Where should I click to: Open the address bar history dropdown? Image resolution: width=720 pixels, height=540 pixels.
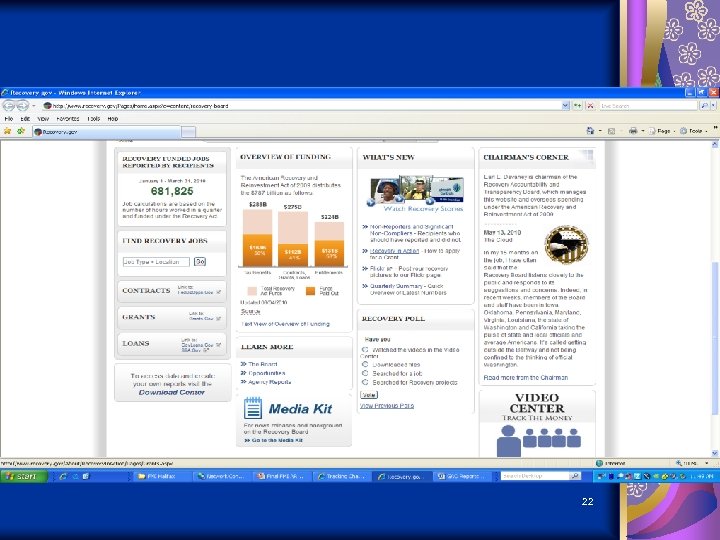tap(565, 106)
